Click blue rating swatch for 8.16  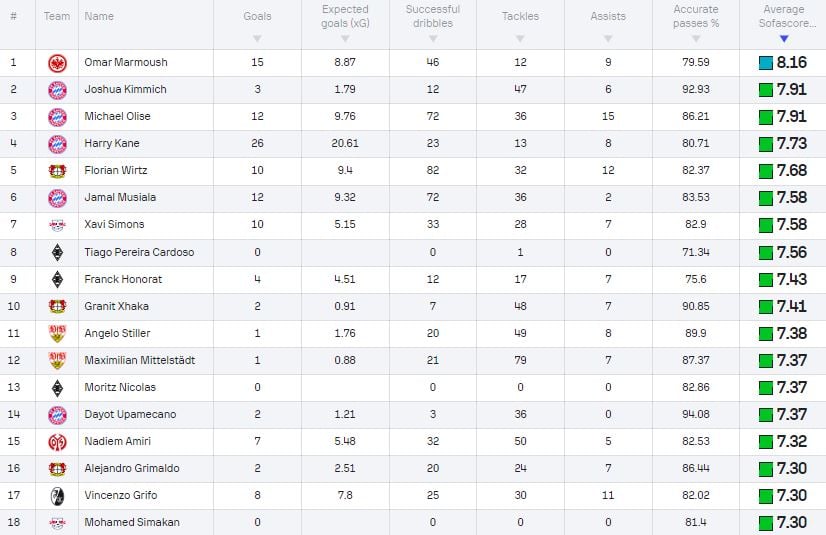pyautogui.click(x=765, y=63)
